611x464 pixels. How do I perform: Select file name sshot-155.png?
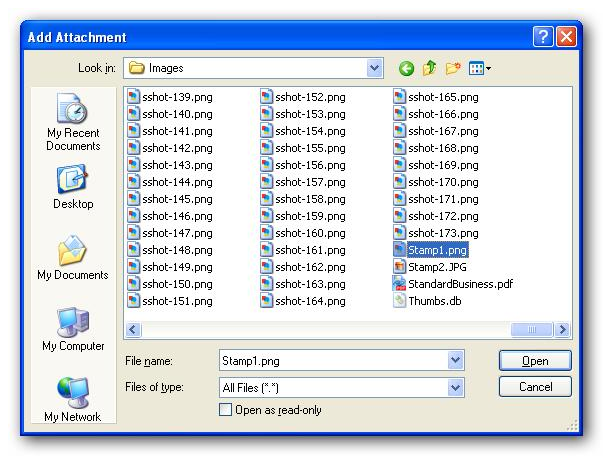click(310, 148)
